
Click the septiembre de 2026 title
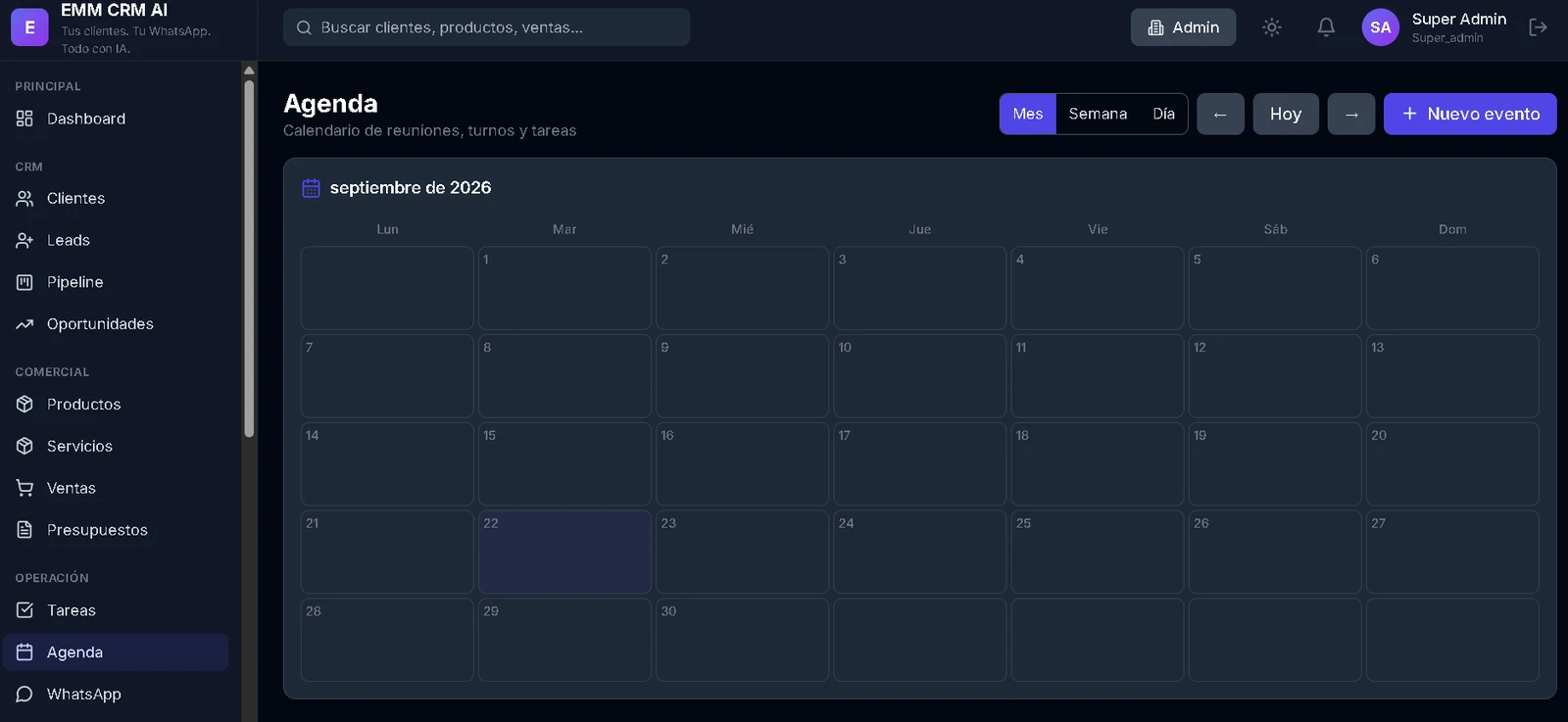click(411, 187)
